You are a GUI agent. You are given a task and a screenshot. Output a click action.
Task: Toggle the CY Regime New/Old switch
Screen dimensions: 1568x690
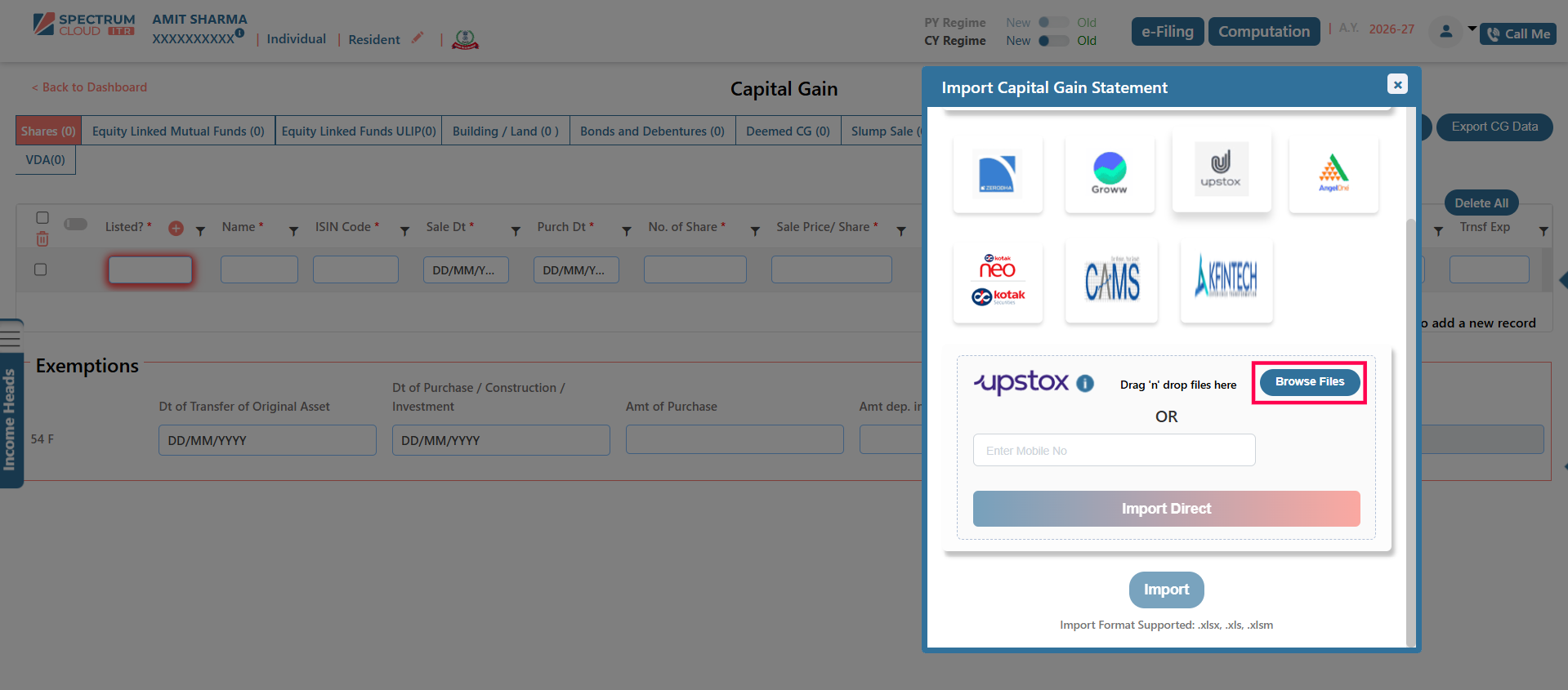(x=1052, y=41)
